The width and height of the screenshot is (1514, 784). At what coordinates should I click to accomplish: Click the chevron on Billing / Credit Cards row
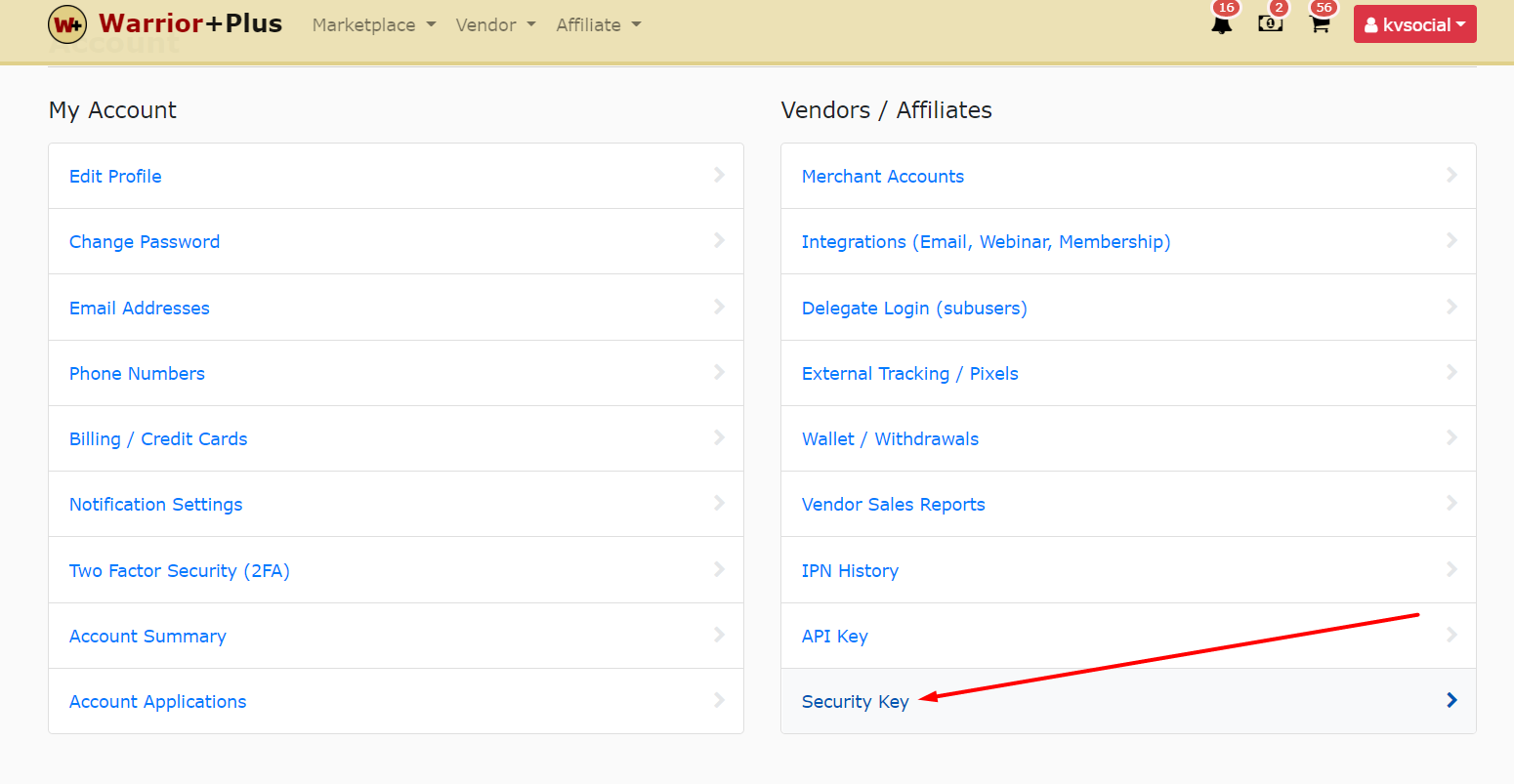click(719, 437)
